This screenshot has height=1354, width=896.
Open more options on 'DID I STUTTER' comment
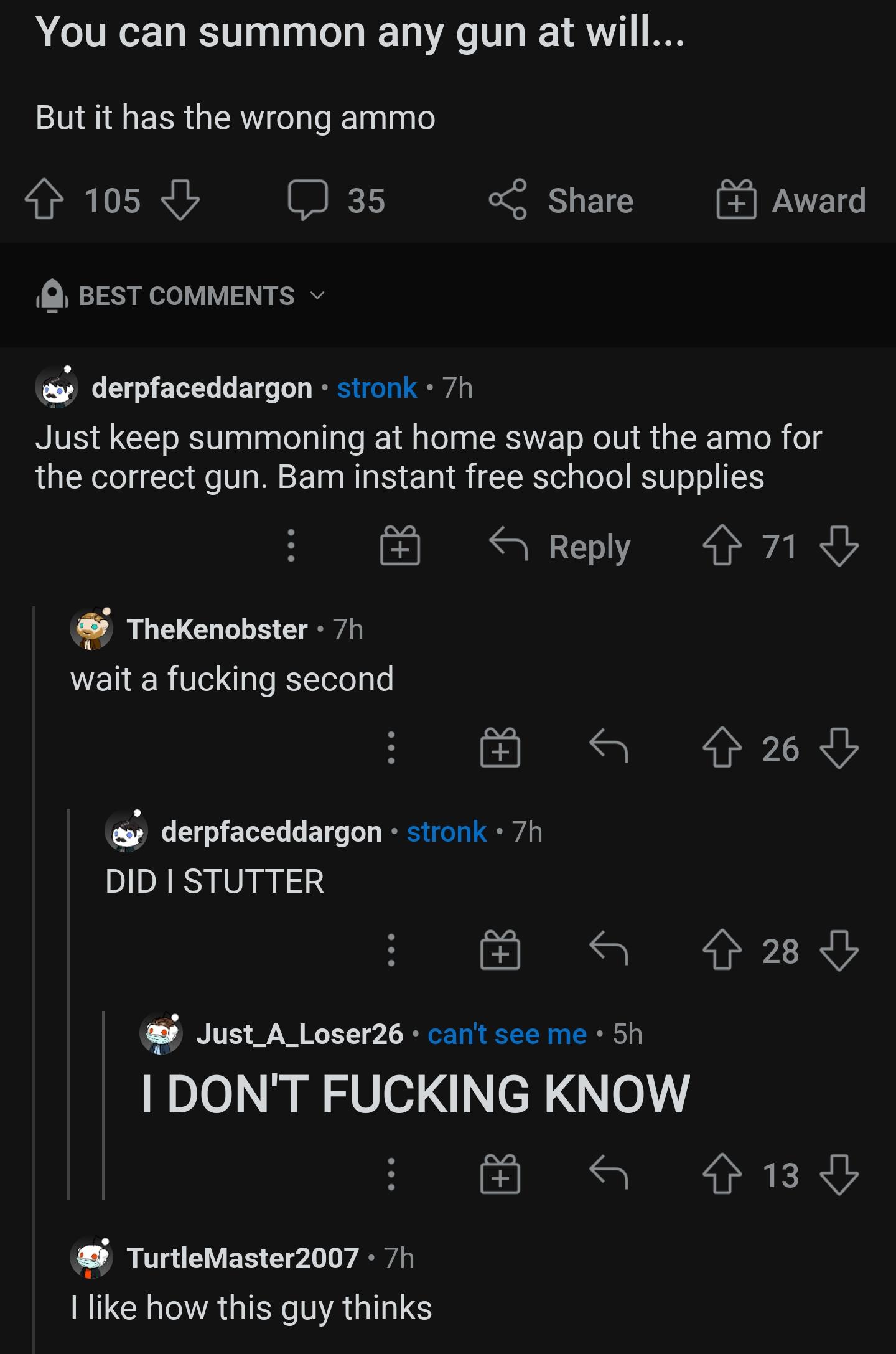click(391, 950)
